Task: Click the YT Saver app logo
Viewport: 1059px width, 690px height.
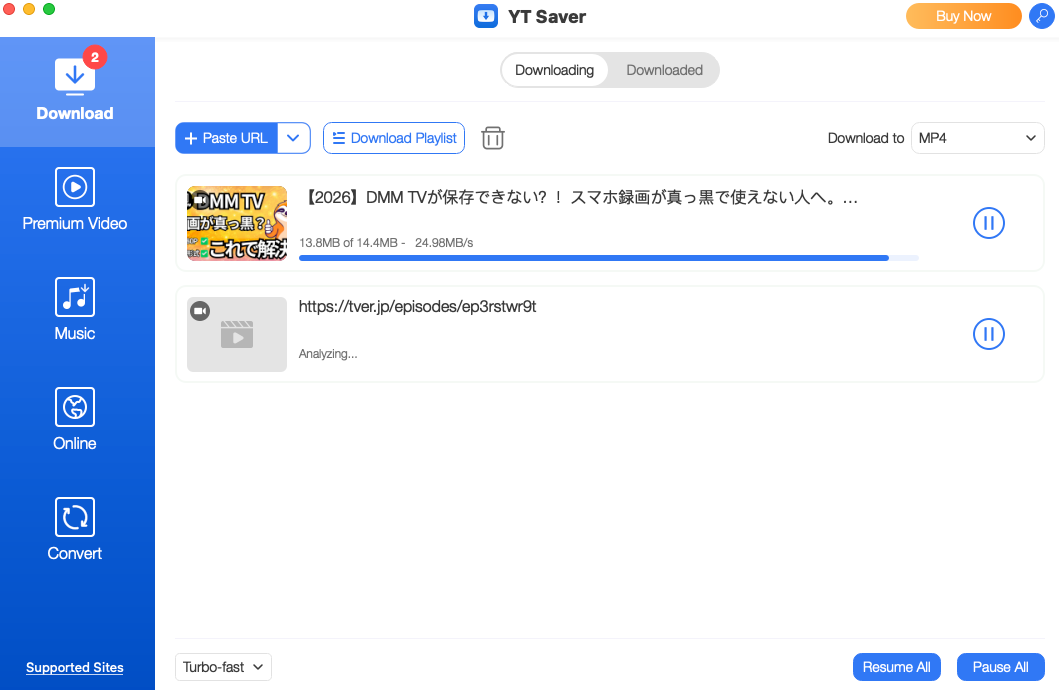Action: click(x=486, y=16)
